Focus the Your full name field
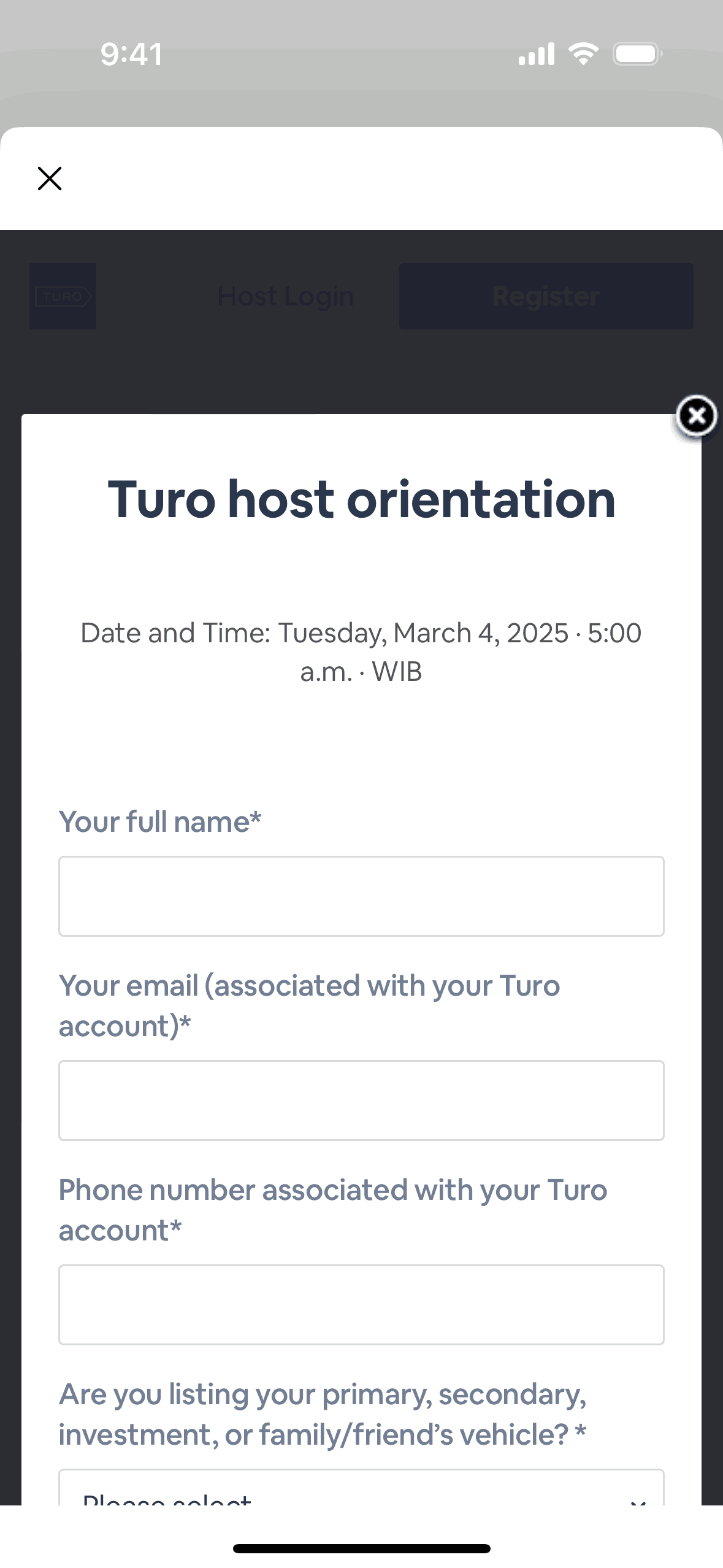The image size is (723, 1568). (x=361, y=896)
